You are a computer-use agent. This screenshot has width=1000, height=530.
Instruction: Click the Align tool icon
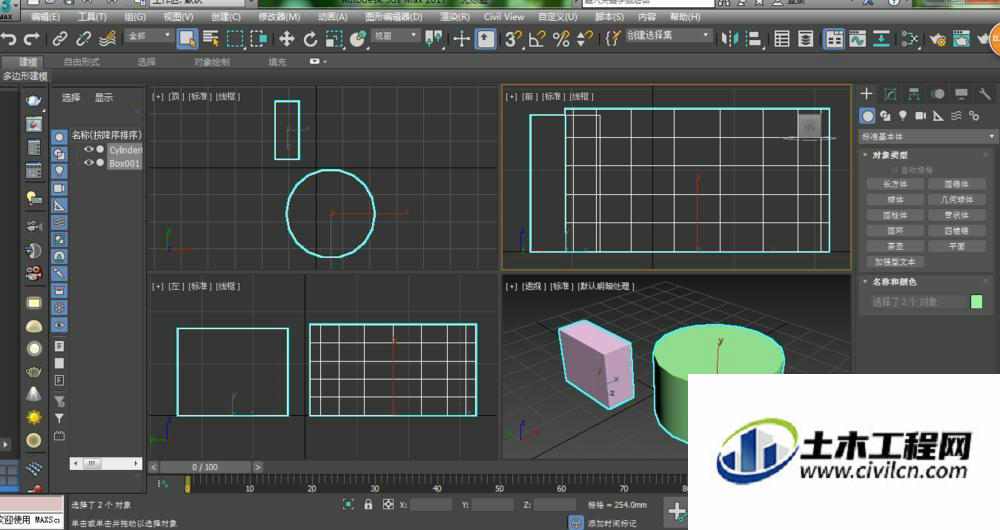tap(753, 39)
